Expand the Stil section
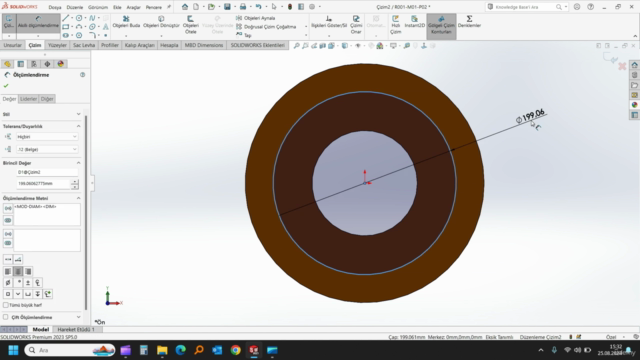Viewport: 640px width, 360px height. 78,114
